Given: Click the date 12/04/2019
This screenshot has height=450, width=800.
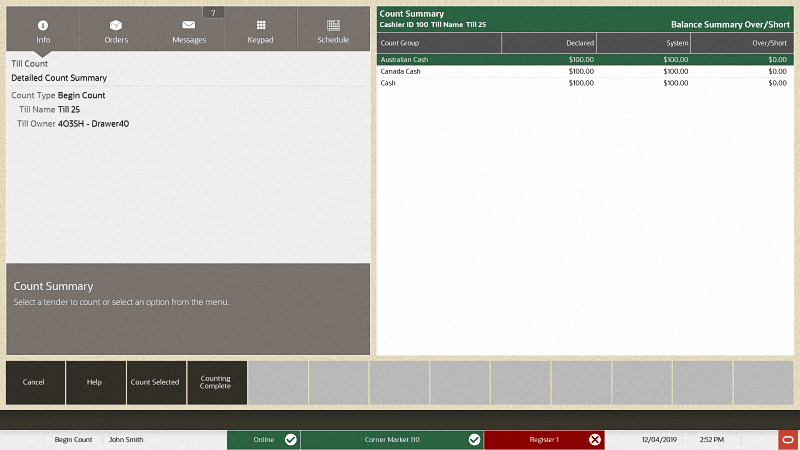Looking at the screenshot, I should (x=659, y=439).
